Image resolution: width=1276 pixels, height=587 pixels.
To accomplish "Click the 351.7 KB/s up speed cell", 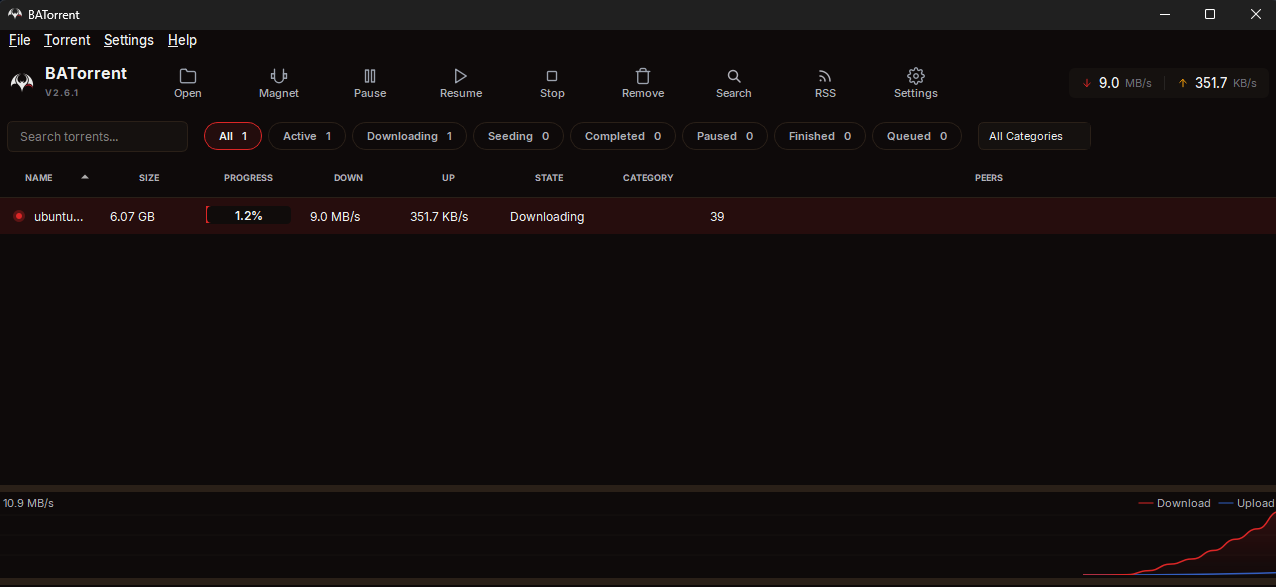I will pos(439,216).
